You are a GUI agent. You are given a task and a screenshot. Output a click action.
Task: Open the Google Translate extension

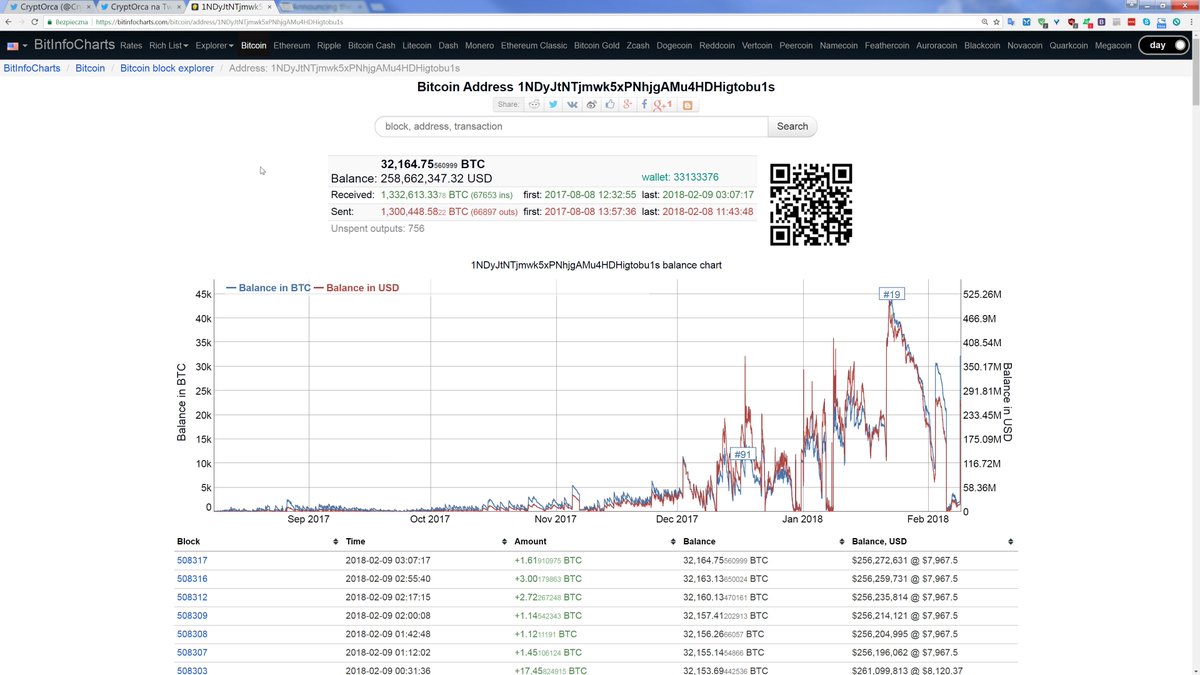pyautogui.click(x=1011, y=21)
